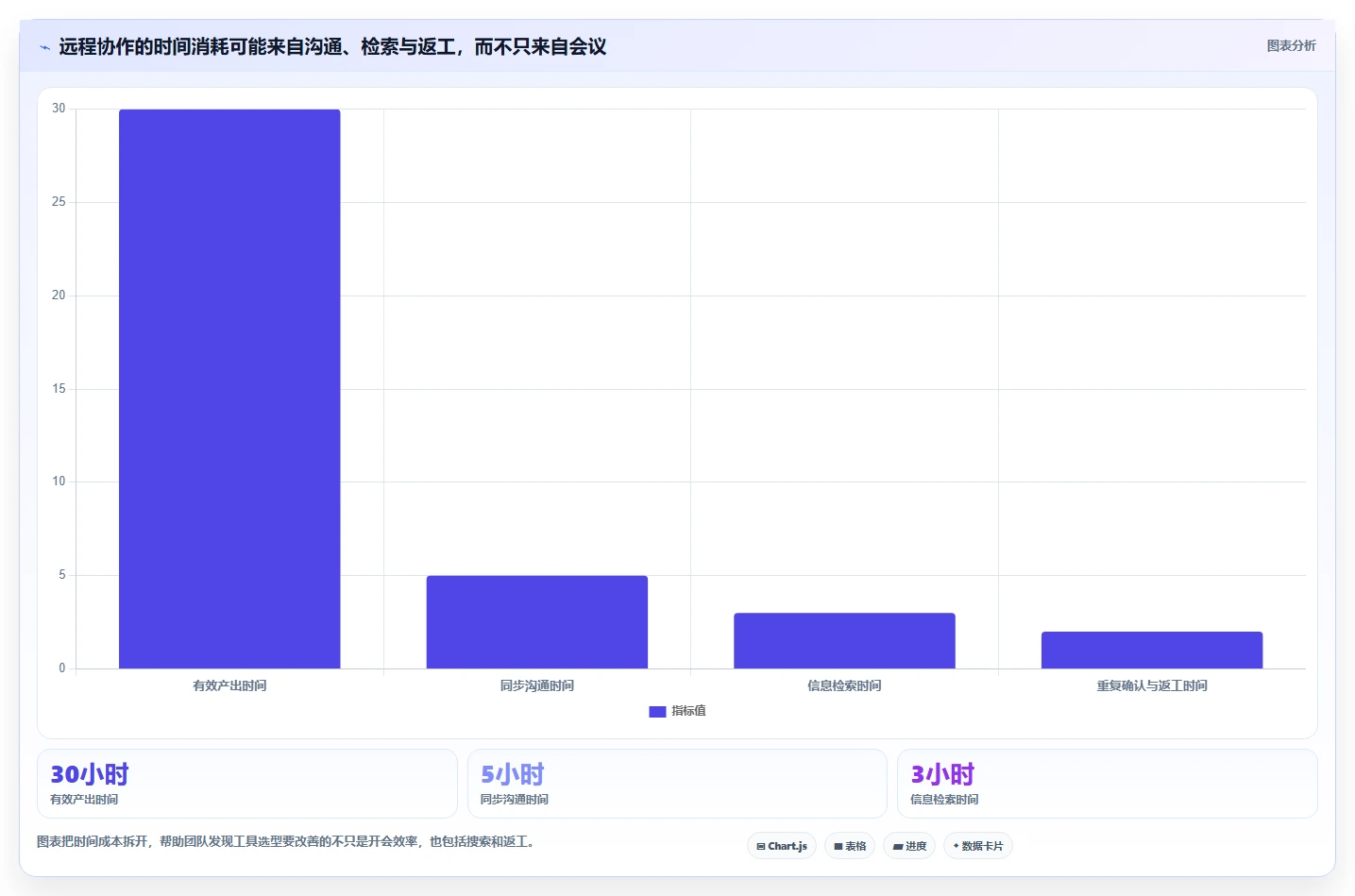1355x896 pixels.
Task: Click the footer description starting 图表把时间成本拆开
Action: (x=288, y=841)
